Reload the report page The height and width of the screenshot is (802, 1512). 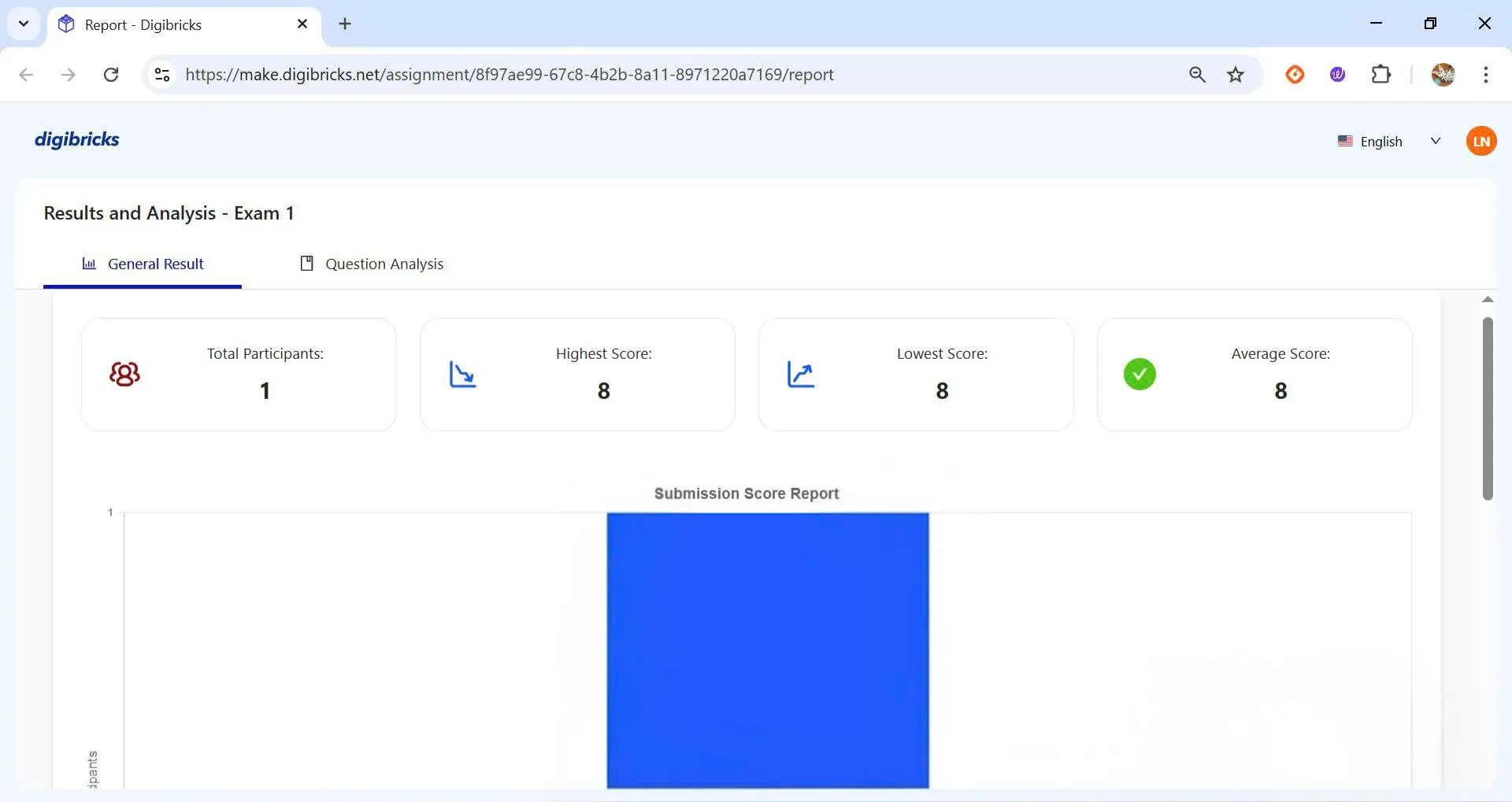point(111,75)
